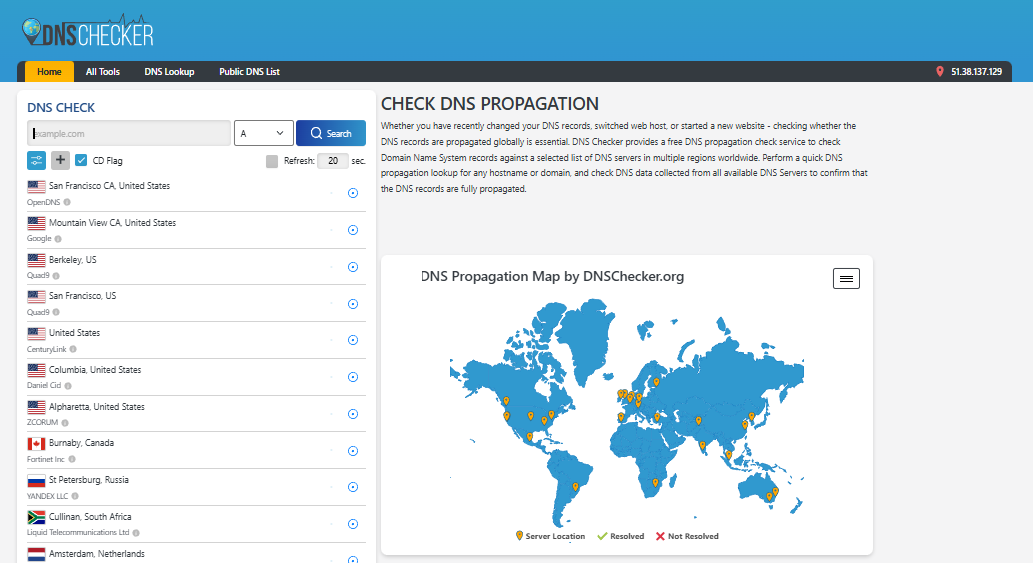Image resolution: width=1033 pixels, height=563 pixels.
Task: Click the US flag beside Mountain View CA
Action: 36,223
